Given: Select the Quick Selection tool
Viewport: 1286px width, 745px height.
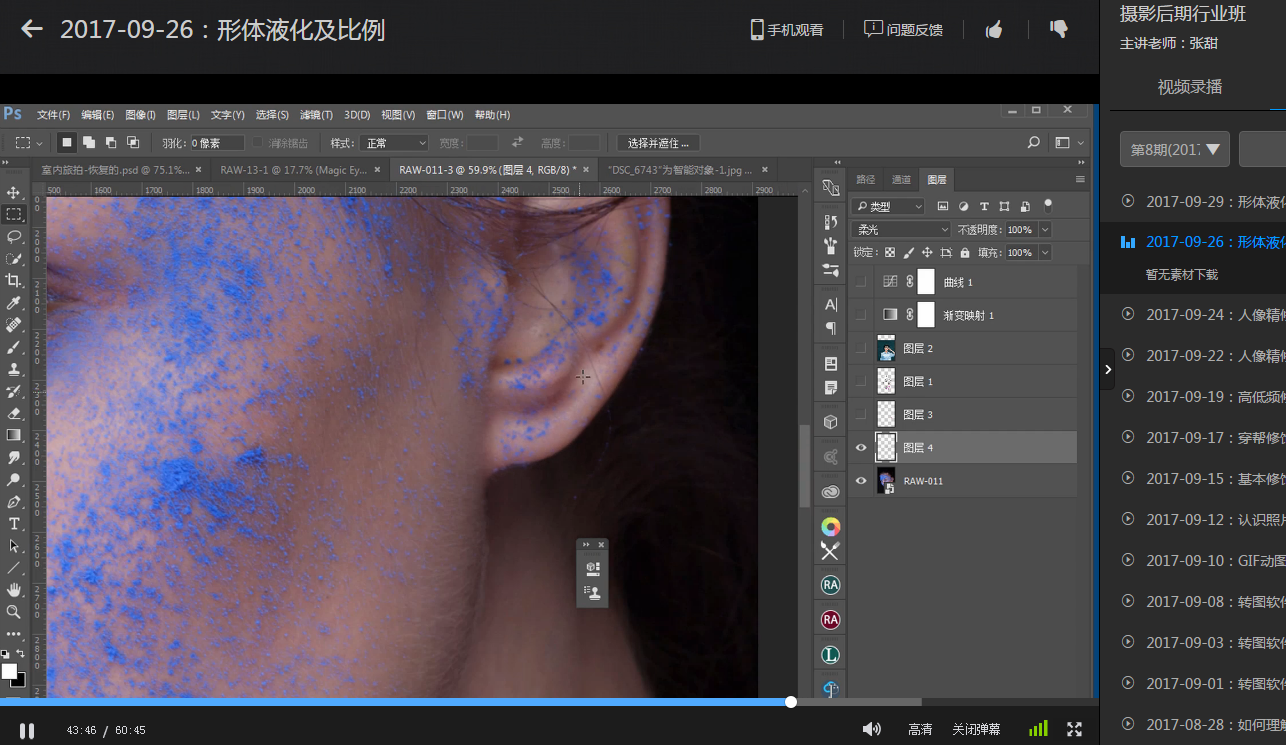Looking at the screenshot, I should tap(14, 259).
